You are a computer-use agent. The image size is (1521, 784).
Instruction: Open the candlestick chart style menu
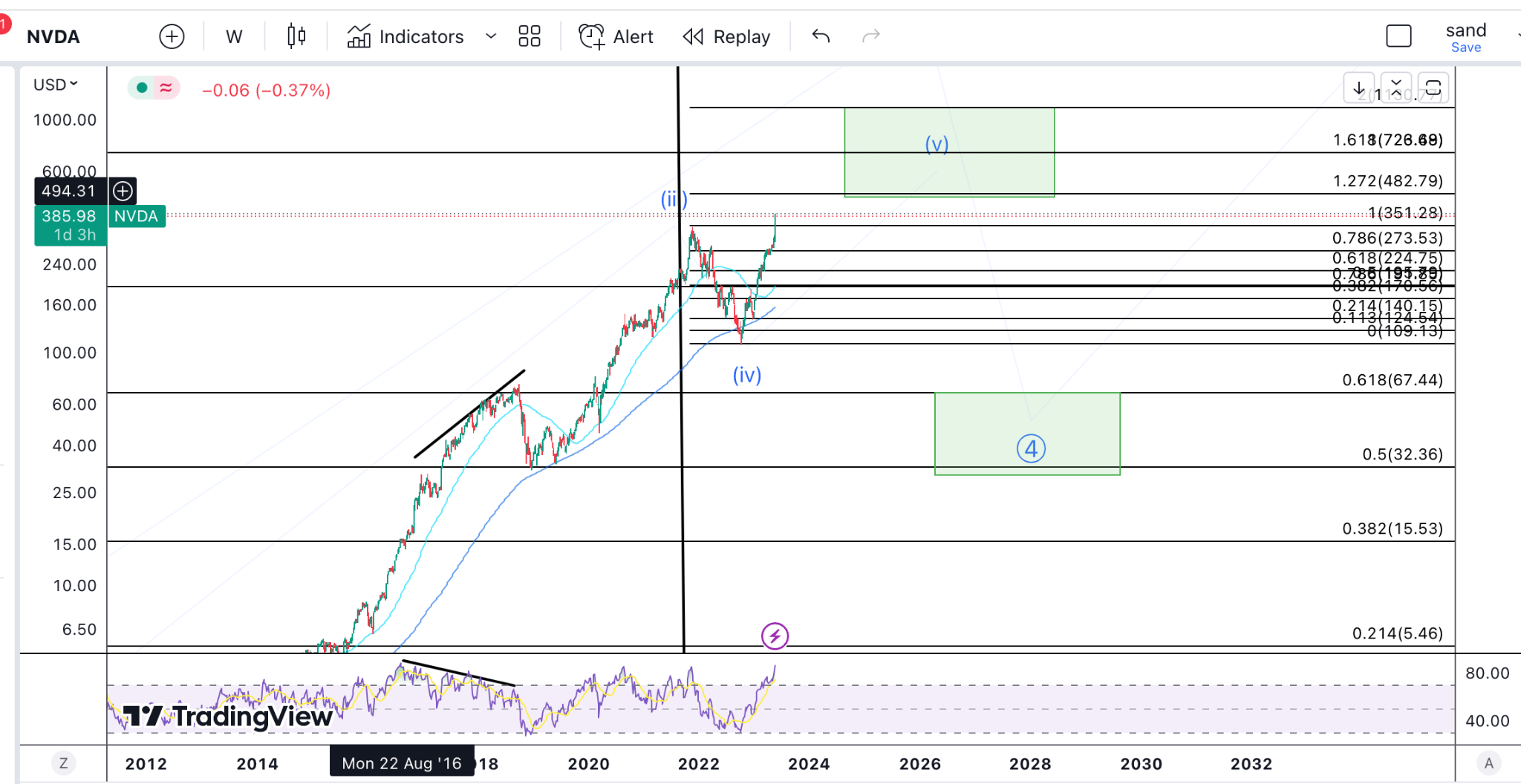(x=296, y=36)
